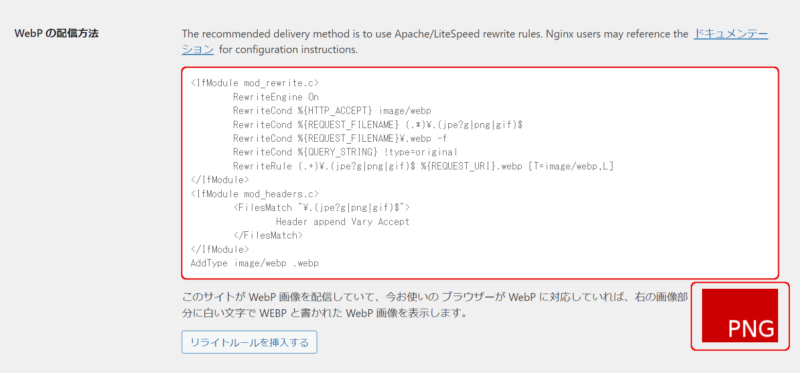This screenshot has width=800, height=373.
Task: Click the RewriteCond REQUEST_FILENAME (.*) jpe?g line
Action: pyautogui.click(x=378, y=125)
